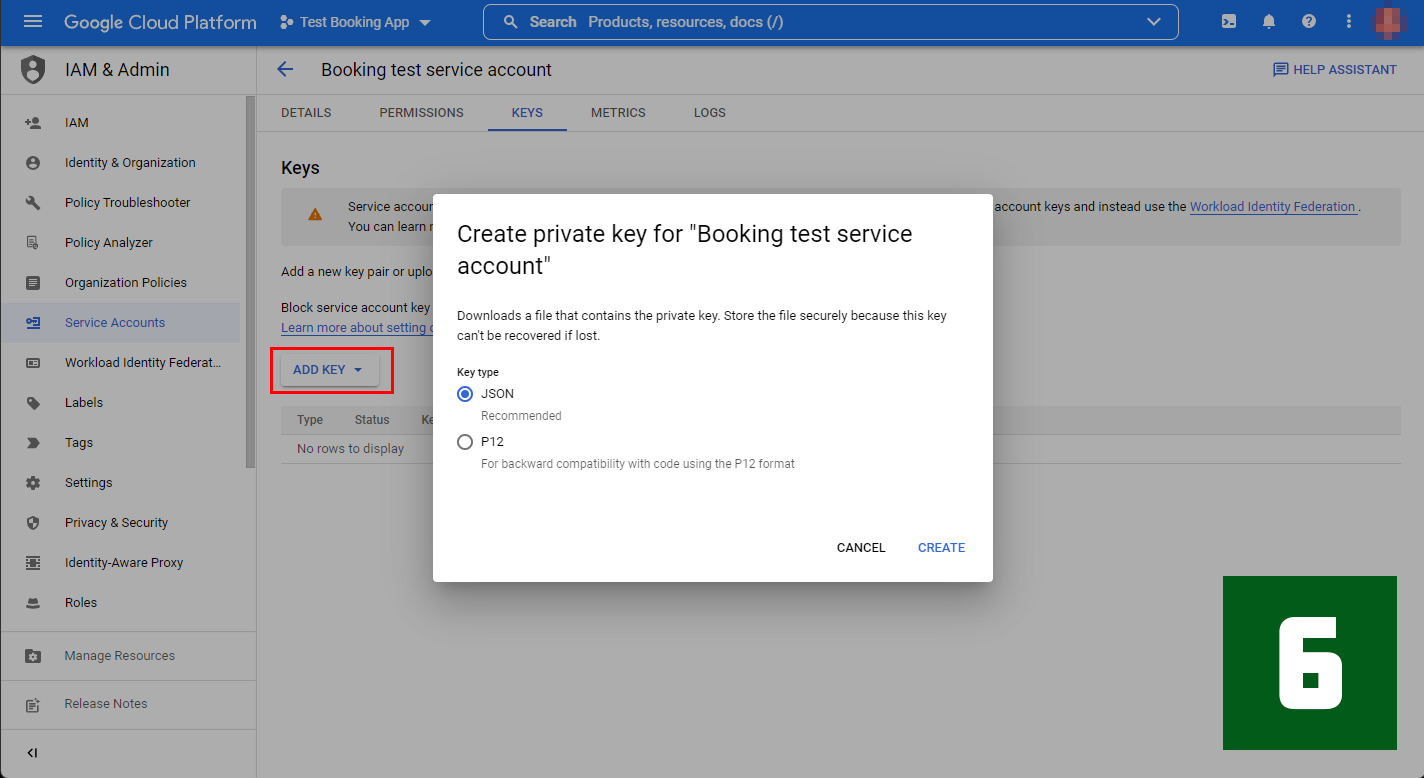Screen dimensions: 1424x778
Task: Switch to the PERMISSIONS tab
Action: click(421, 113)
